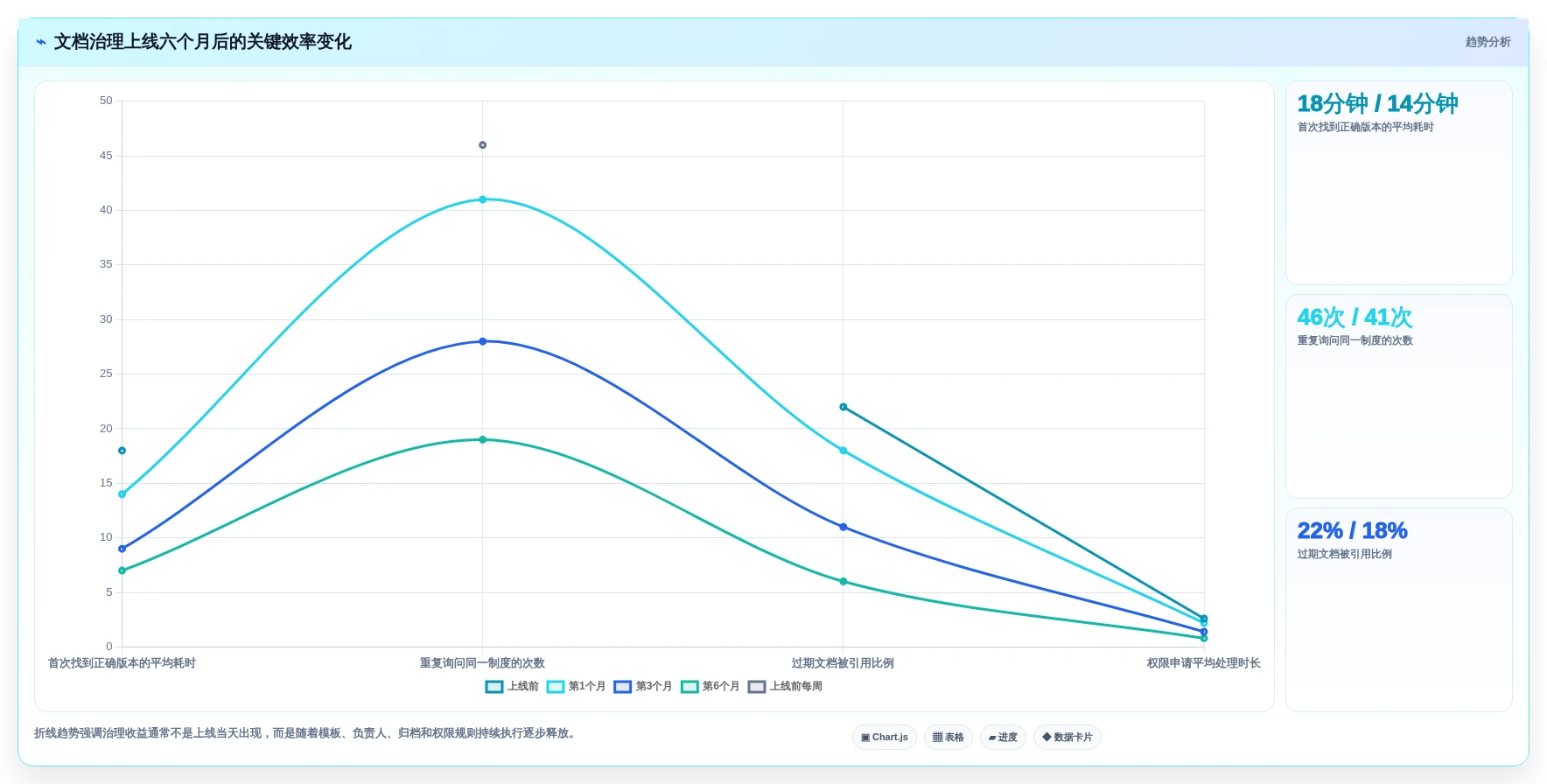Click the chart title 文档治理上线六个月后的关键效率变化
Image resolution: width=1547 pixels, height=784 pixels.
203,42
